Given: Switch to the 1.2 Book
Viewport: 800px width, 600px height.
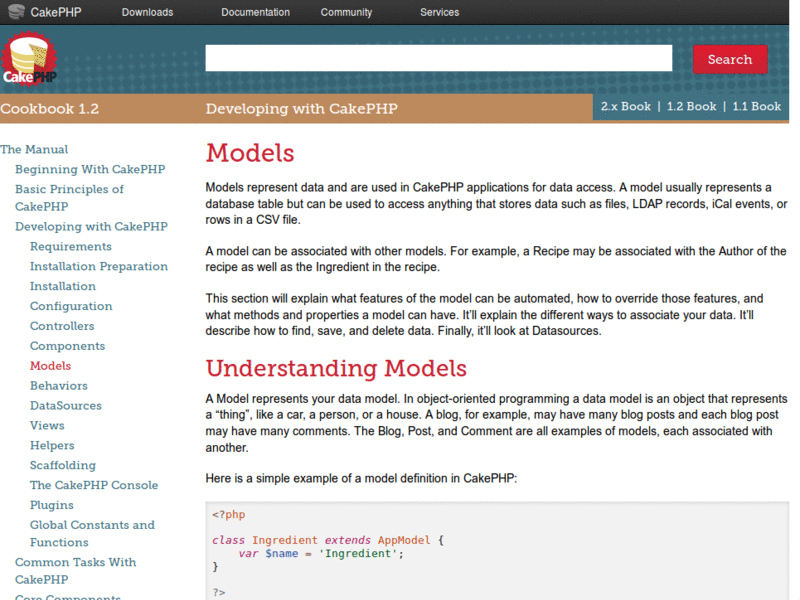Looking at the screenshot, I should click(691, 106).
